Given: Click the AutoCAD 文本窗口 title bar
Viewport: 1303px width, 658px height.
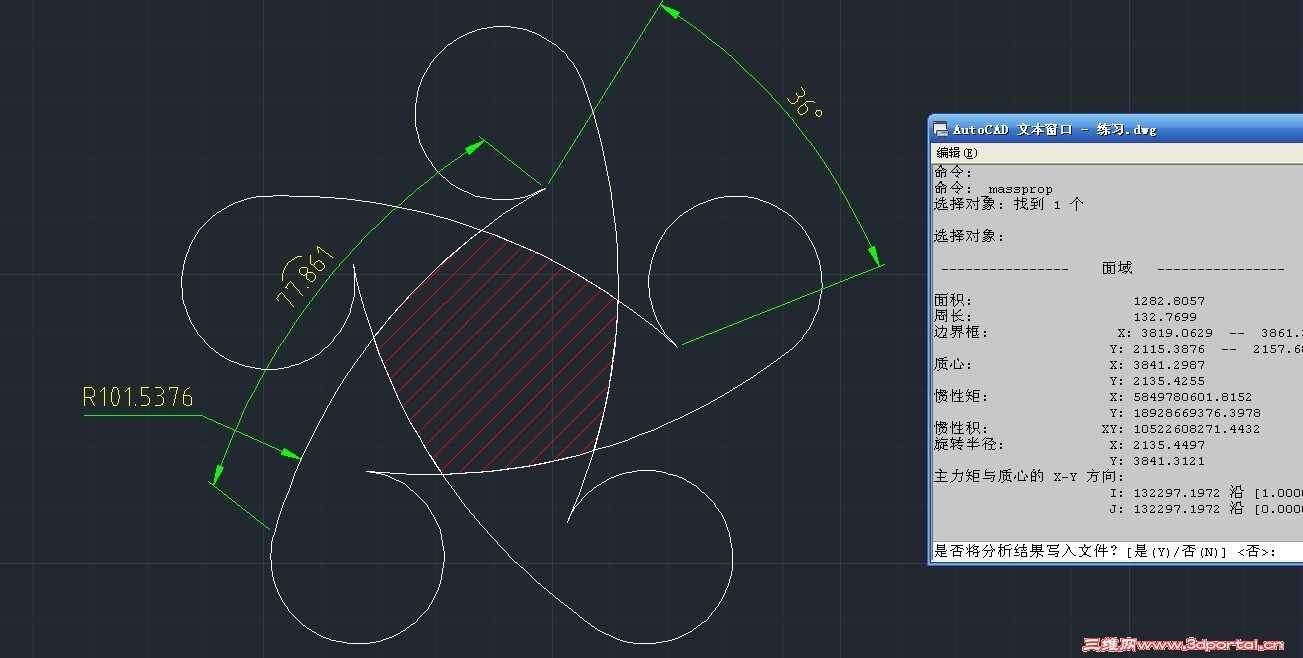Looking at the screenshot, I should [x=1117, y=129].
